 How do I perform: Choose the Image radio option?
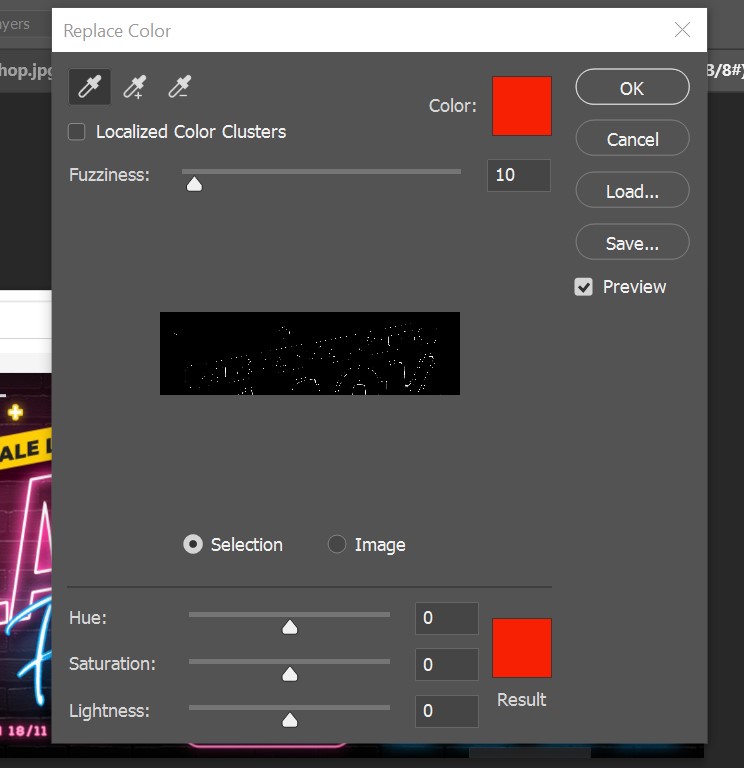point(337,545)
